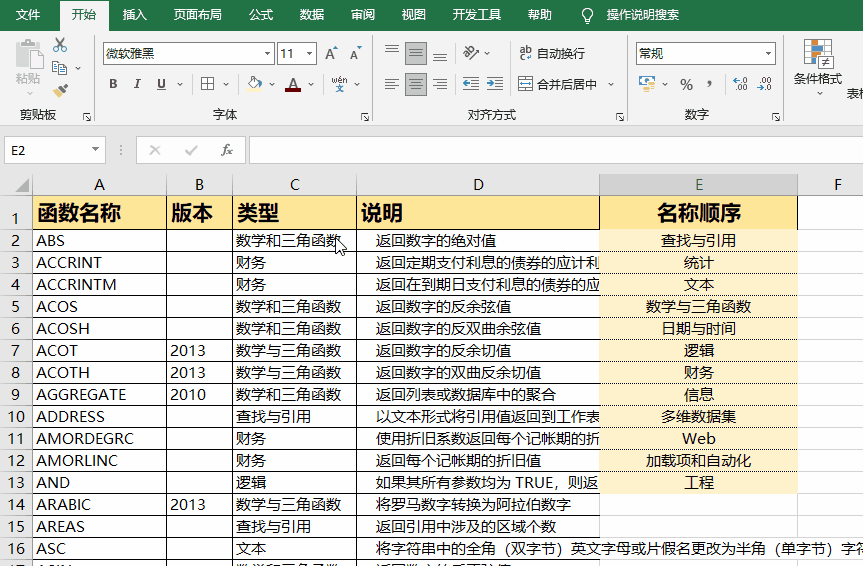This screenshot has height=566, width=863.
Task: Click the 合并后居中 merge and center button
Action: (x=558, y=85)
